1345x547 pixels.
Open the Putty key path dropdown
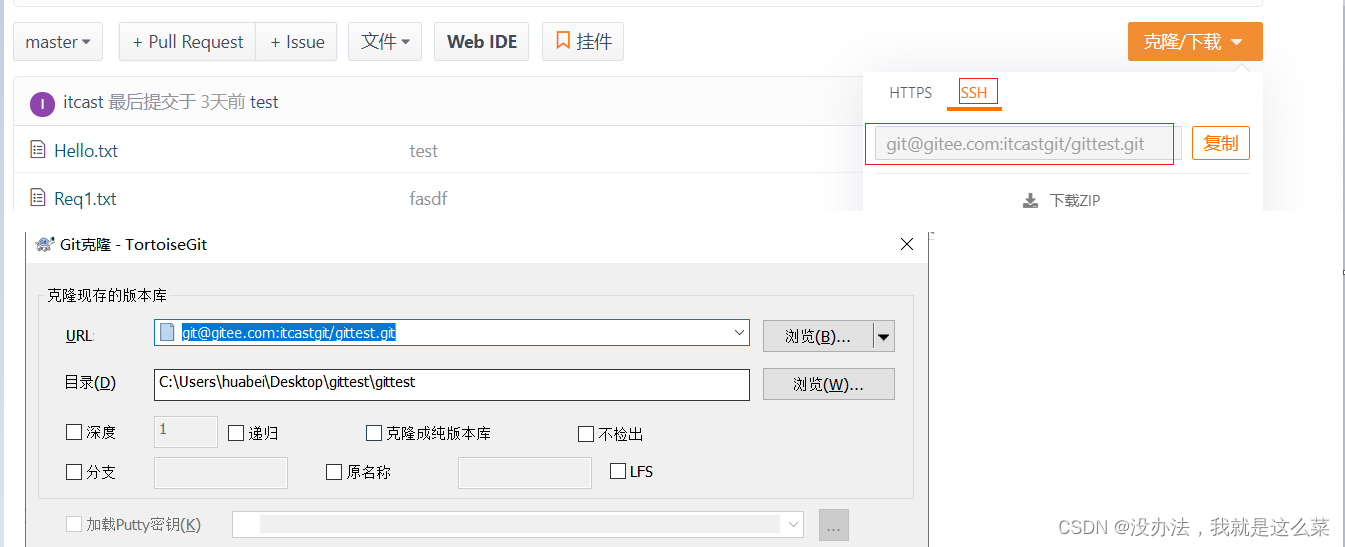(x=794, y=524)
